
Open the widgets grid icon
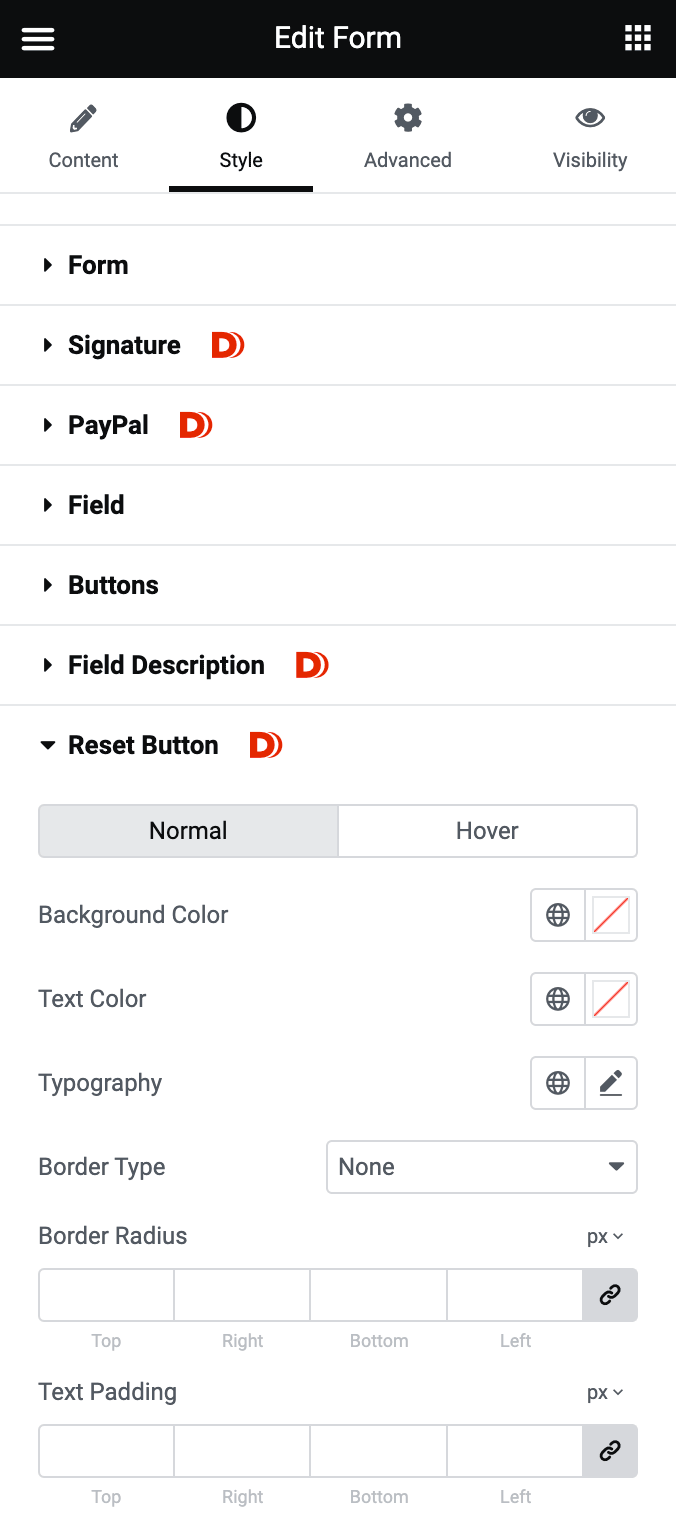pos(637,39)
